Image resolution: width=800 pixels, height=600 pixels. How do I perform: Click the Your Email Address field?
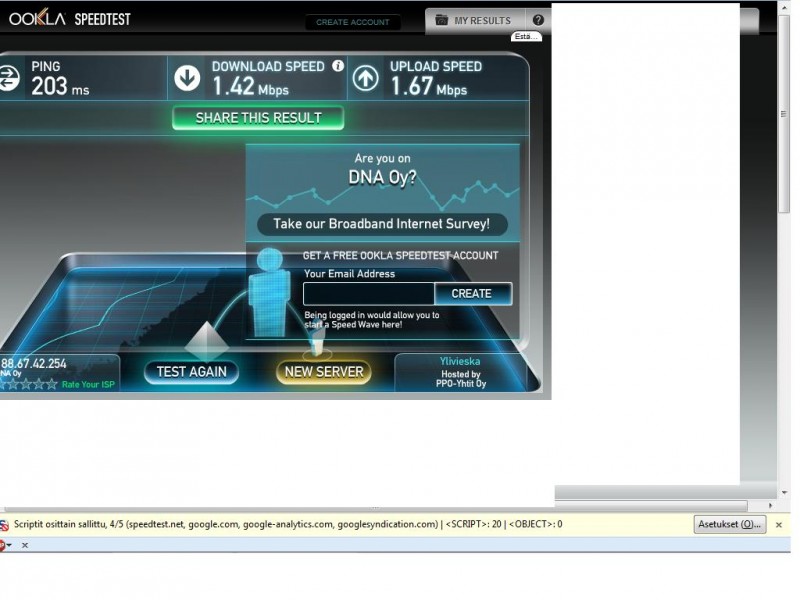pyautogui.click(x=368, y=294)
